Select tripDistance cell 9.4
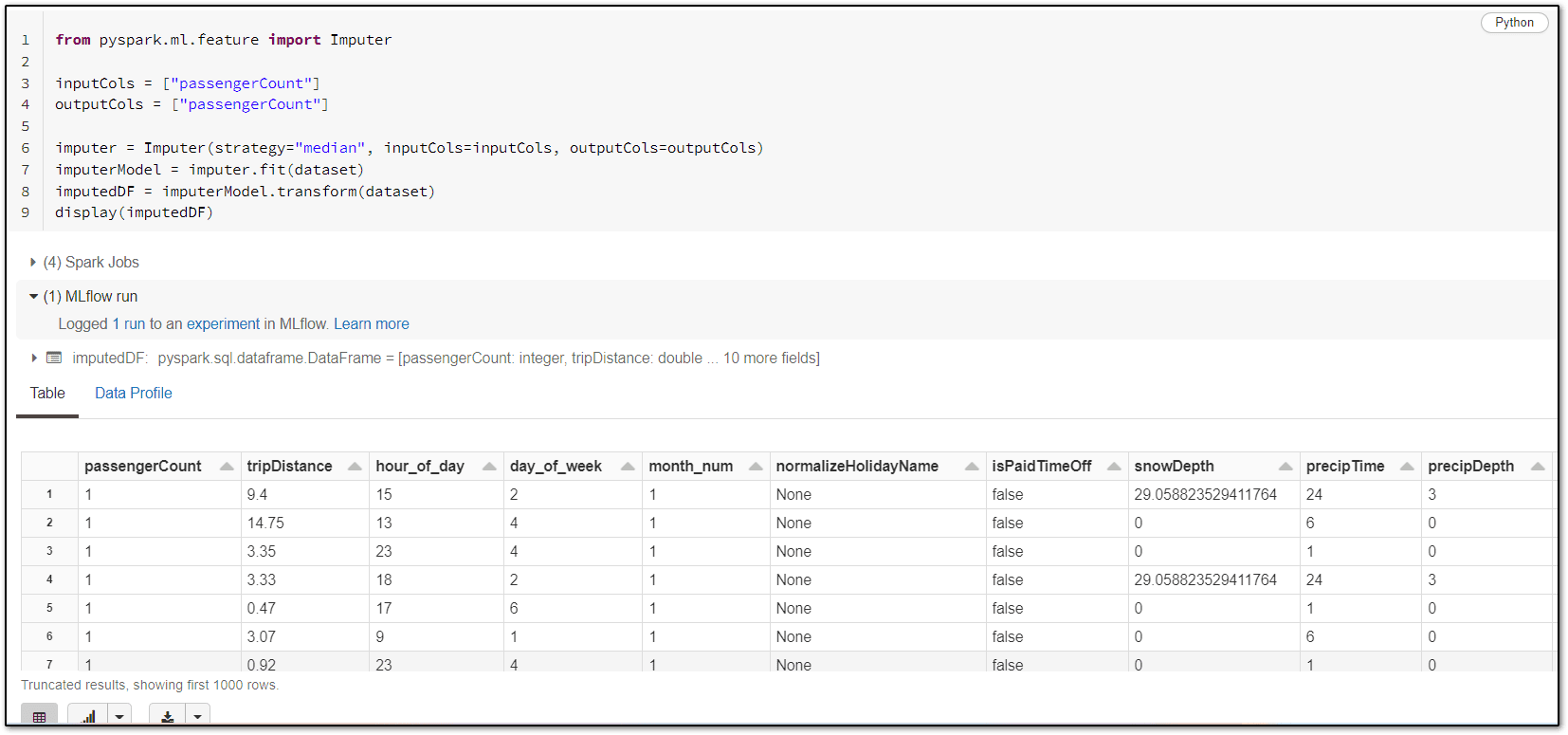 pyautogui.click(x=304, y=494)
